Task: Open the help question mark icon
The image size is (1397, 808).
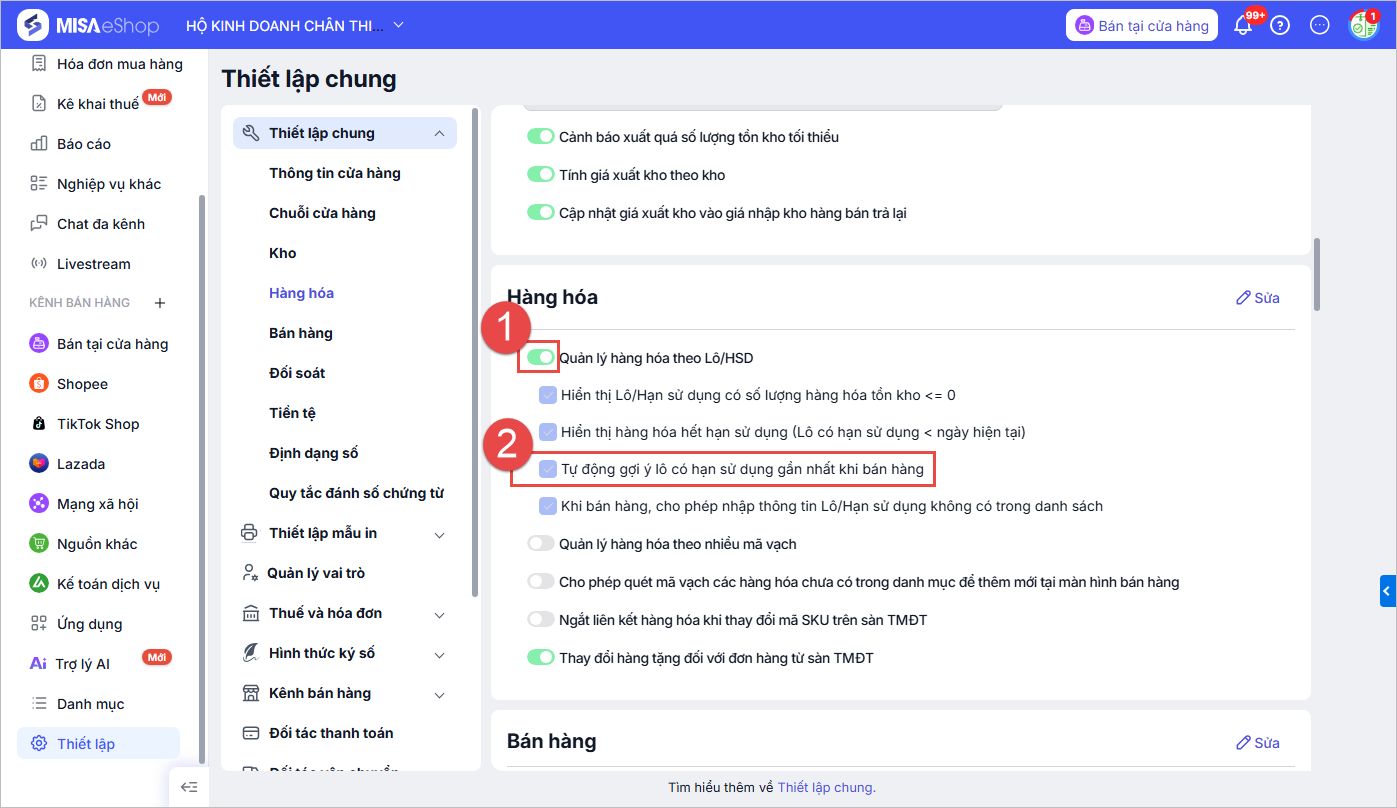Action: pyautogui.click(x=1280, y=26)
